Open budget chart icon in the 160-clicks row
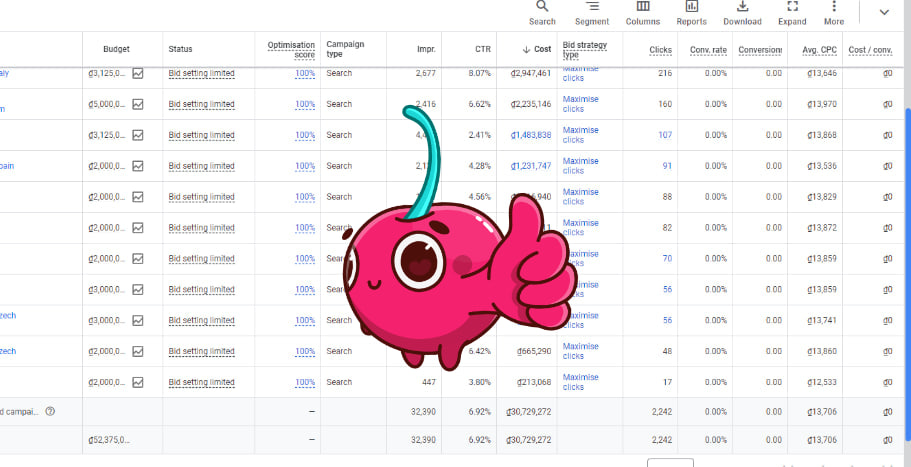911x467 pixels. 138,104
